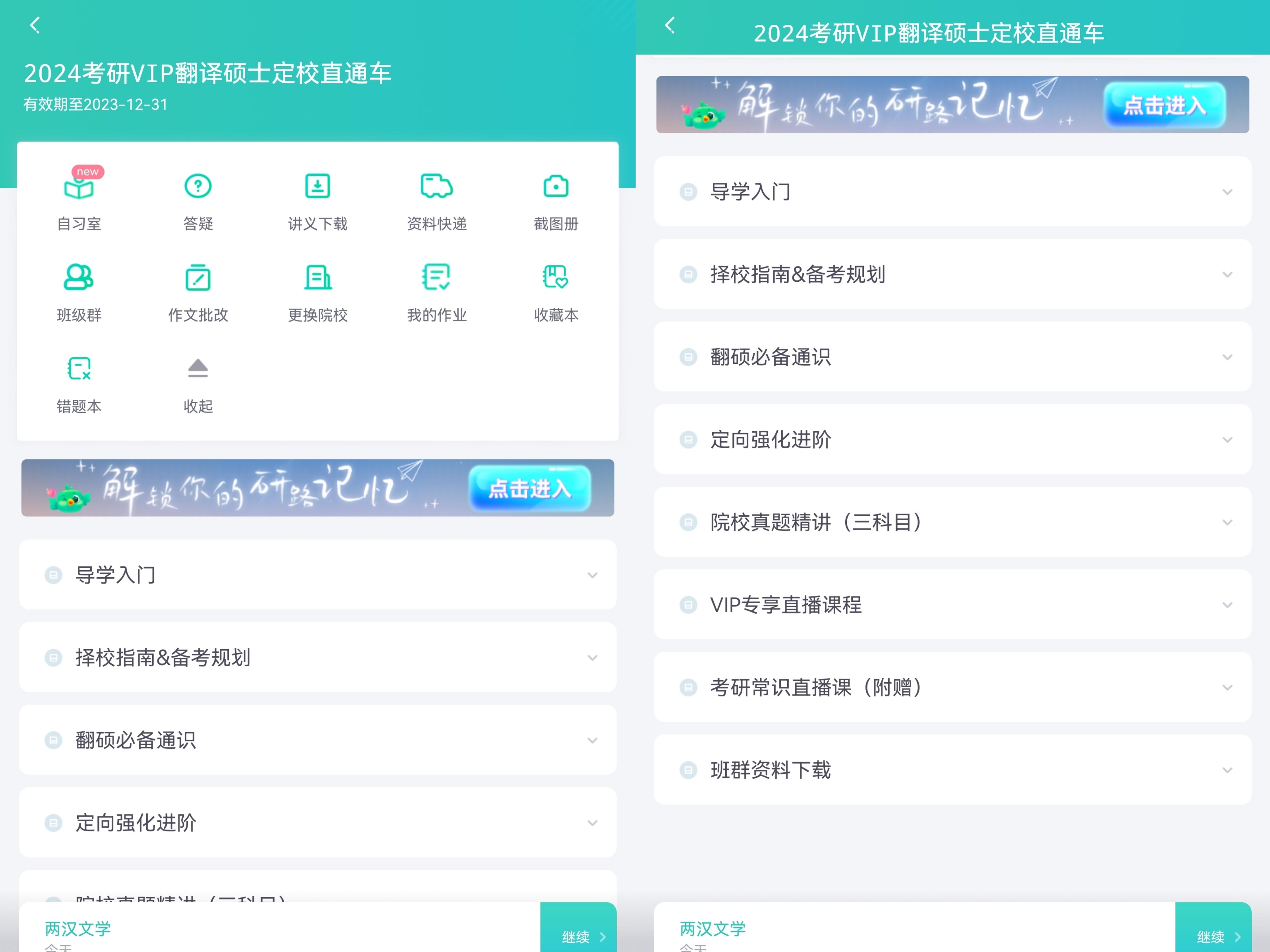Click 两汉文学 text on left screen

coord(78,928)
